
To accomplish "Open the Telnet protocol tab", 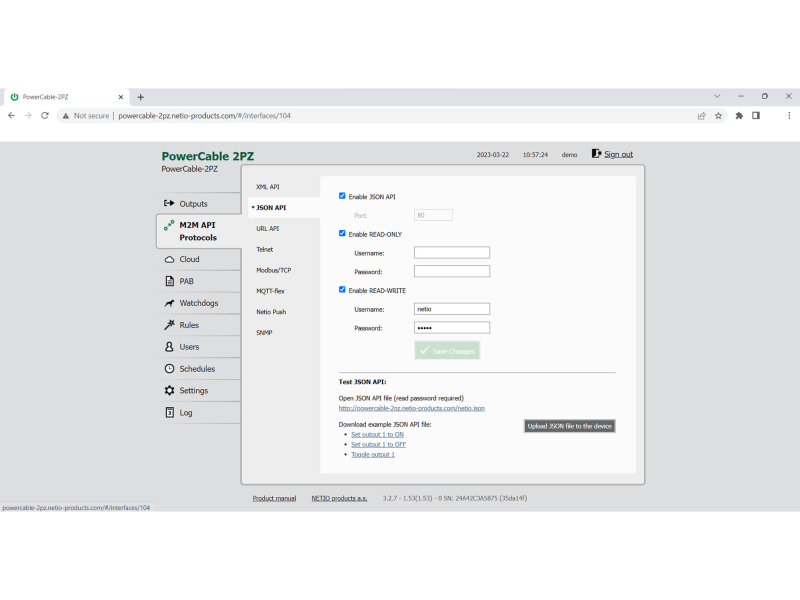I will coord(265,249).
